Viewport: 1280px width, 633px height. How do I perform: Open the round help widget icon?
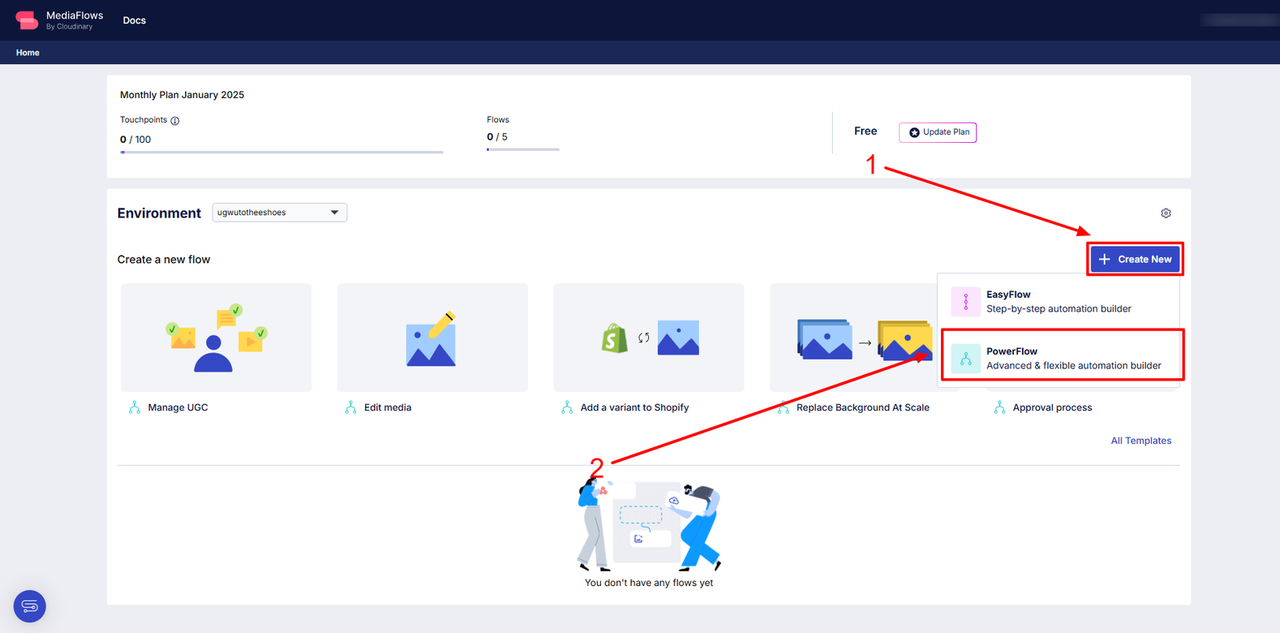point(30,606)
